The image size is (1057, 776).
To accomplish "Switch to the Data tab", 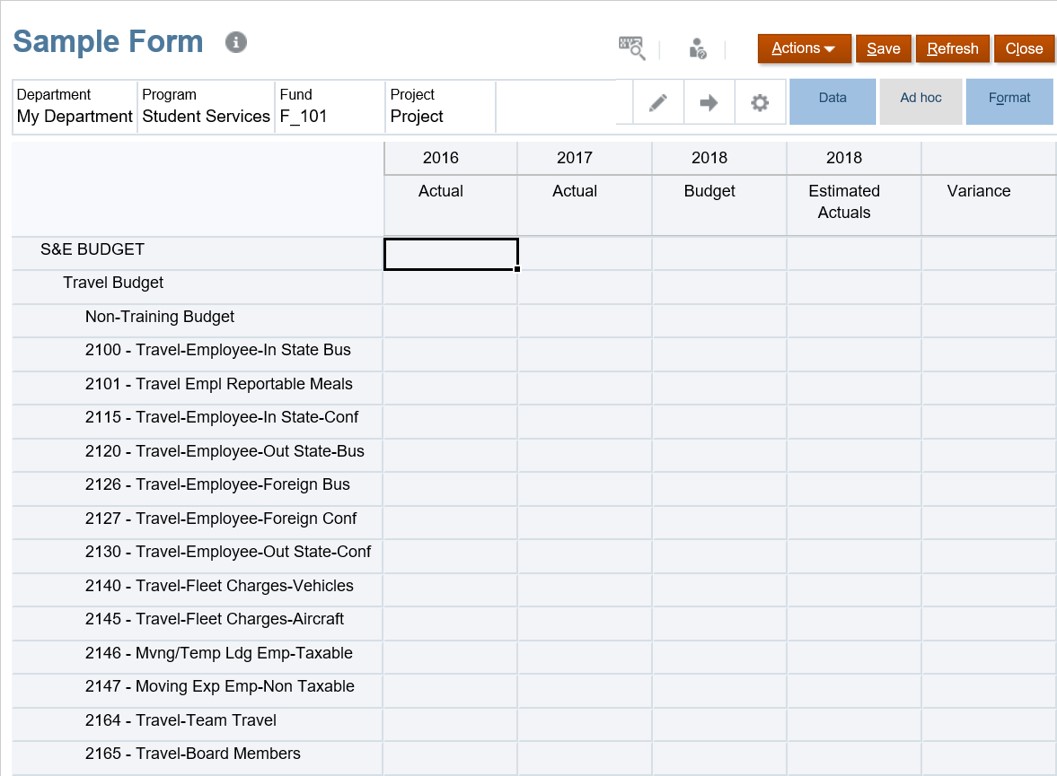I will coord(833,102).
